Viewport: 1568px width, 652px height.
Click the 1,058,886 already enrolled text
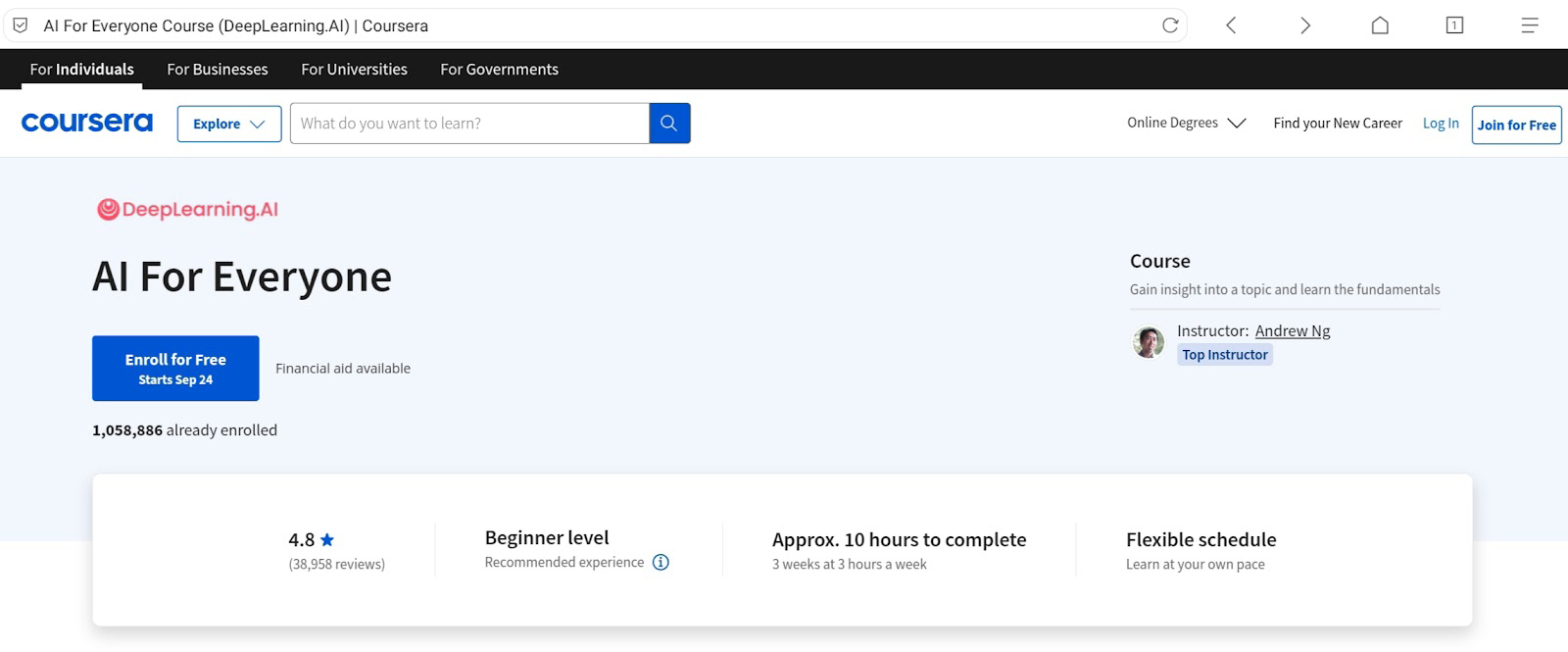[x=184, y=430]
